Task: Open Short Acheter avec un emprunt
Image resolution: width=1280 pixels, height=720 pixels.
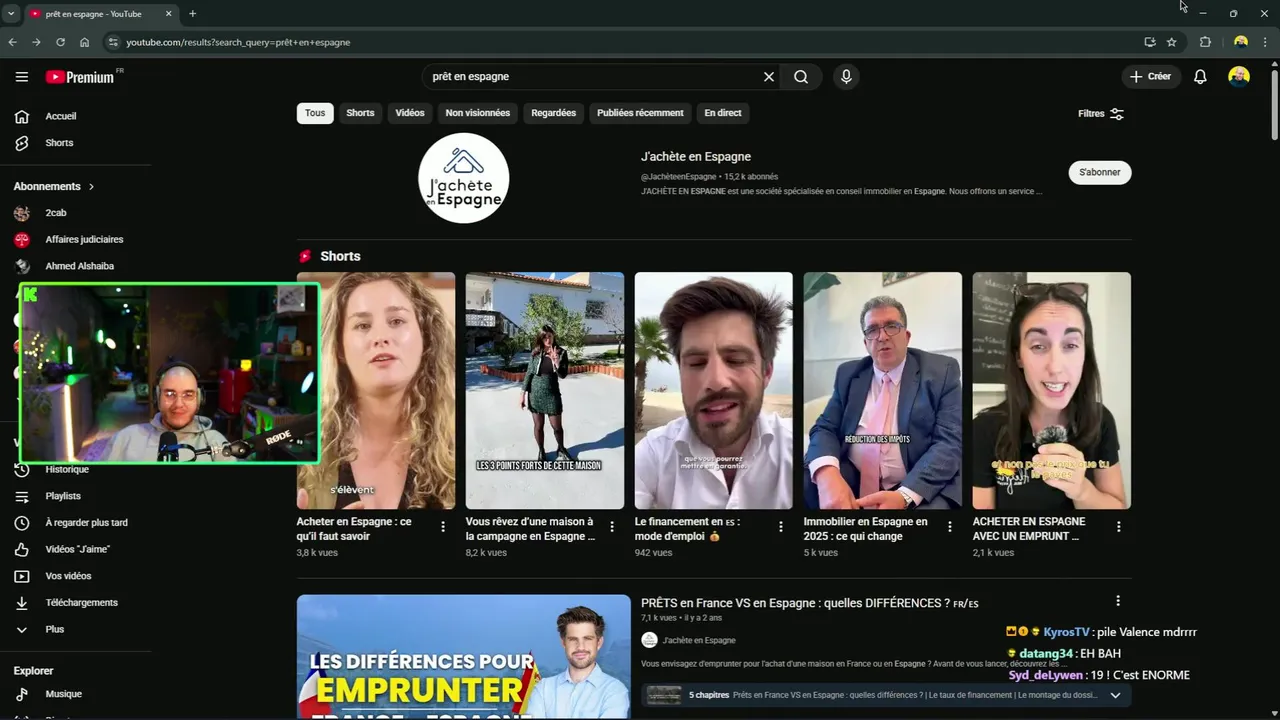Action: tap(1052, 391)
